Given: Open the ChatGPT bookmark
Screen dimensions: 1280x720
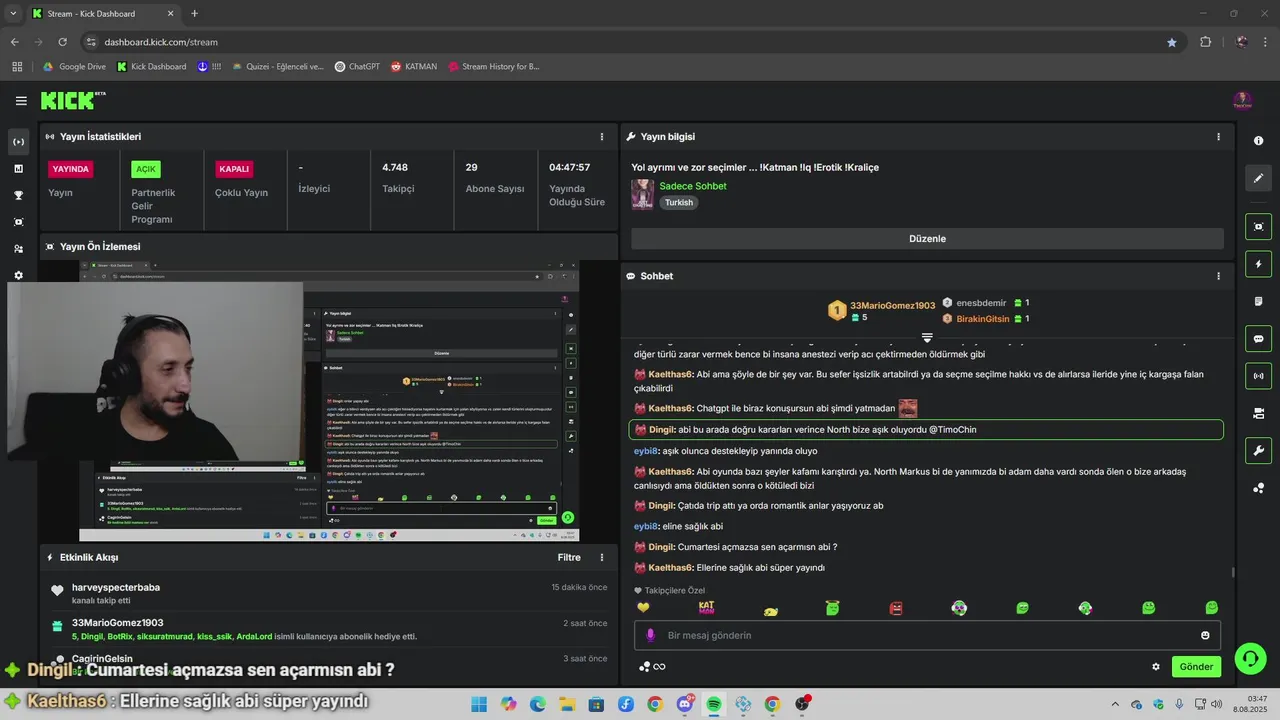Looking at the screenshot, I should tap(357, 67).
